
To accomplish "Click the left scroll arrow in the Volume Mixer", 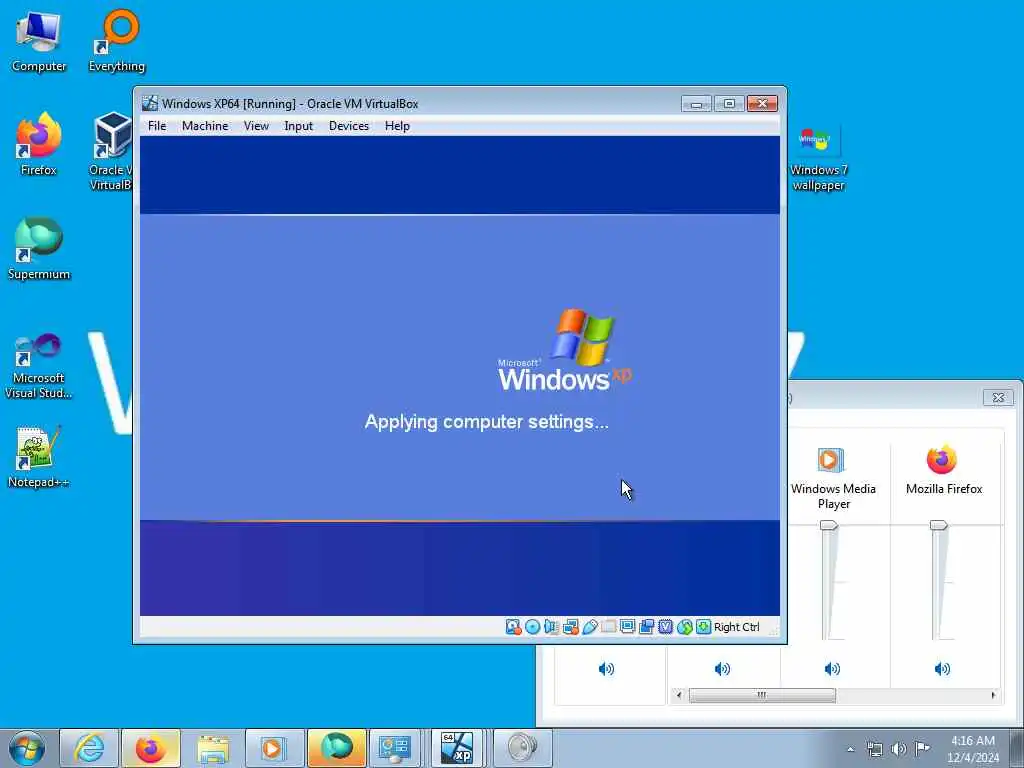I will coord(679,696).
